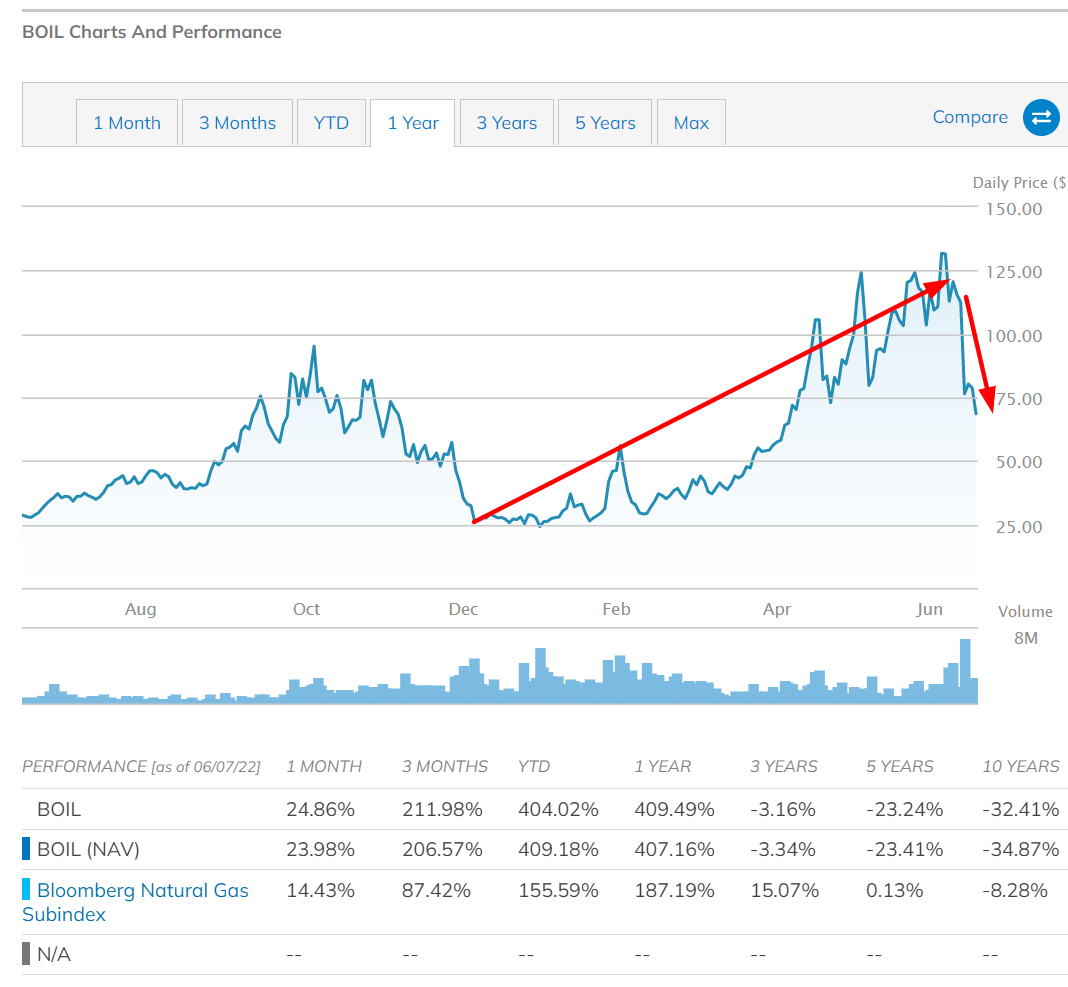Switch to the 1 Month tab
Screen dimensions: 1068x987
[127, 123]
